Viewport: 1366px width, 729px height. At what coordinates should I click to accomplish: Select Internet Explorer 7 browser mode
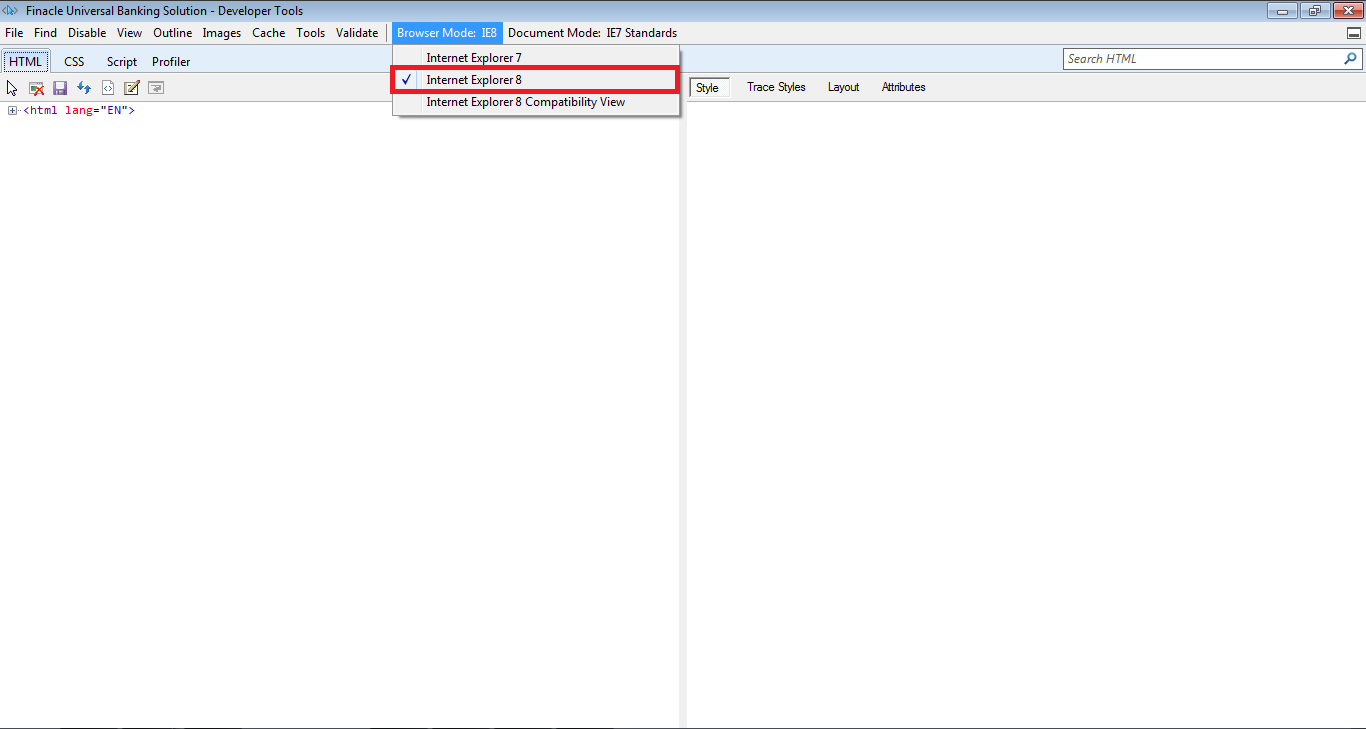473,57
